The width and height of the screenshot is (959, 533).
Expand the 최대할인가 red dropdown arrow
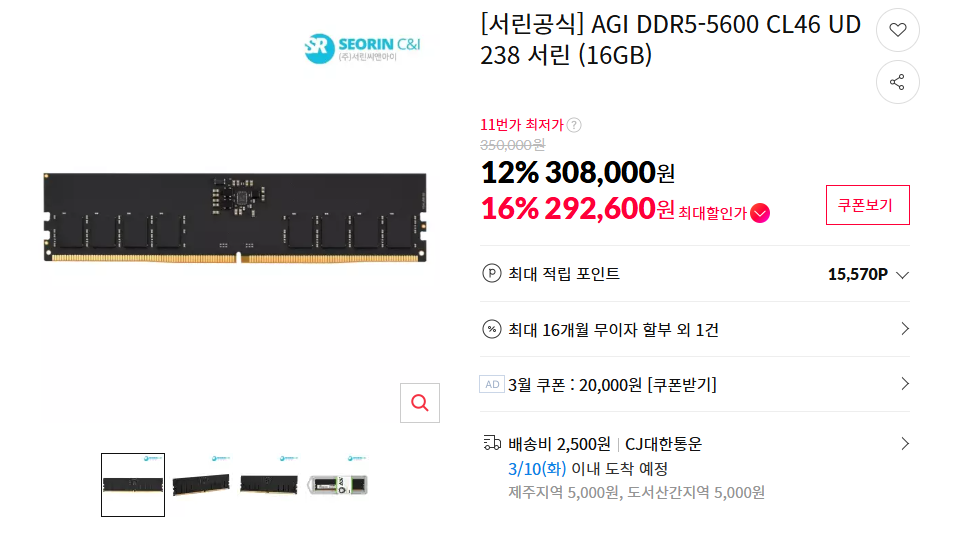(760, 213)
